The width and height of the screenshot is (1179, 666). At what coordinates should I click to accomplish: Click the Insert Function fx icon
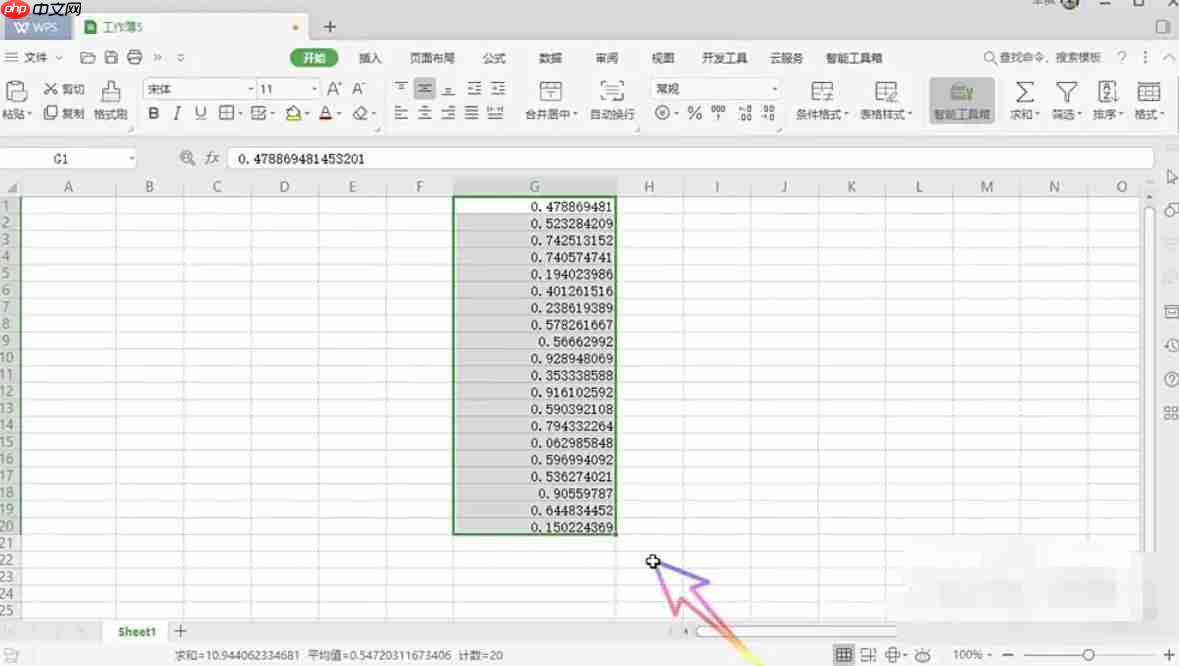pyautogui.click(x=210, y=158)
